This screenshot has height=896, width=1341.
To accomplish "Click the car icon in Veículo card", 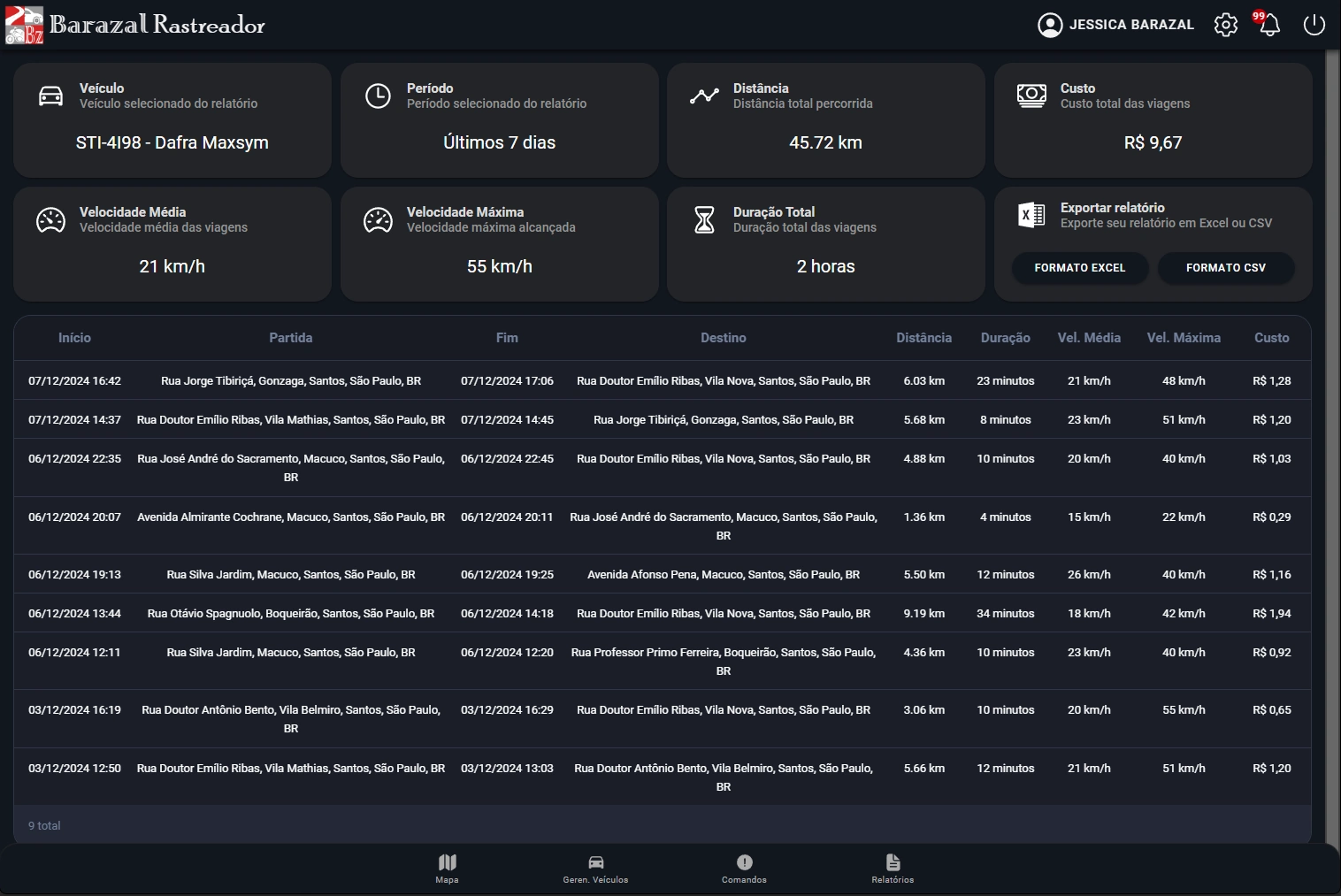I will point(51,96).
